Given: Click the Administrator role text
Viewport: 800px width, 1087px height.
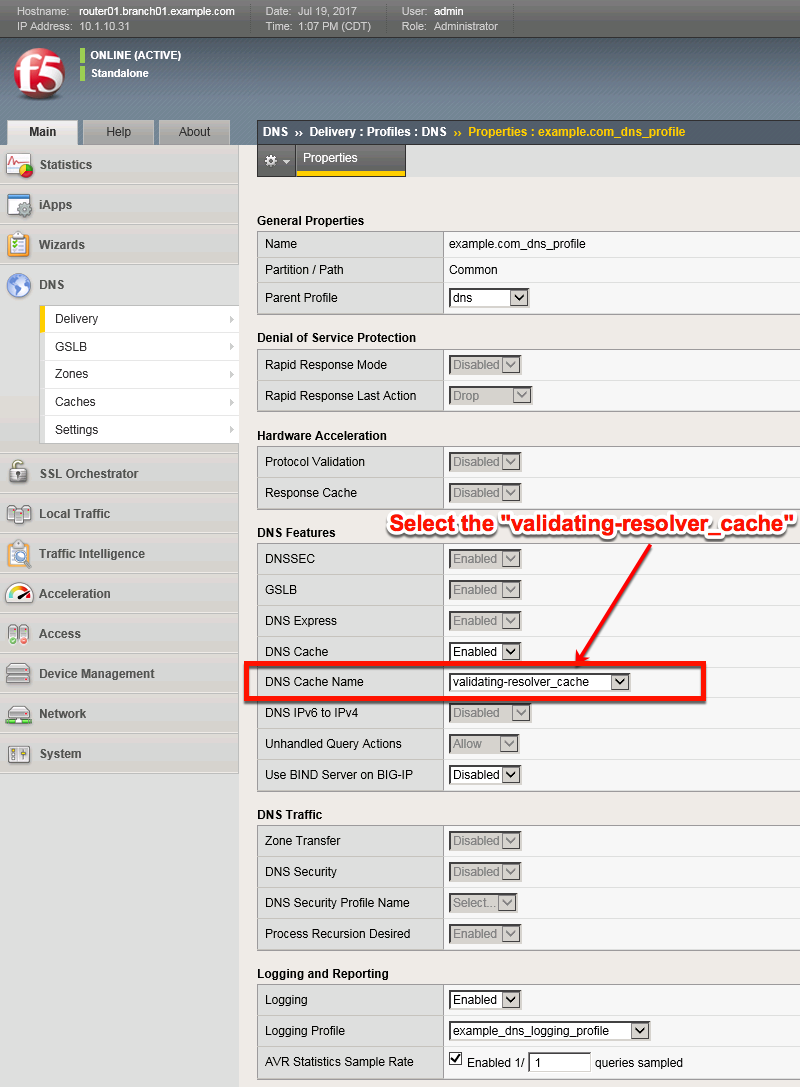Looking at the screenshot, I should pyautogui.click(x=466, y=26).
